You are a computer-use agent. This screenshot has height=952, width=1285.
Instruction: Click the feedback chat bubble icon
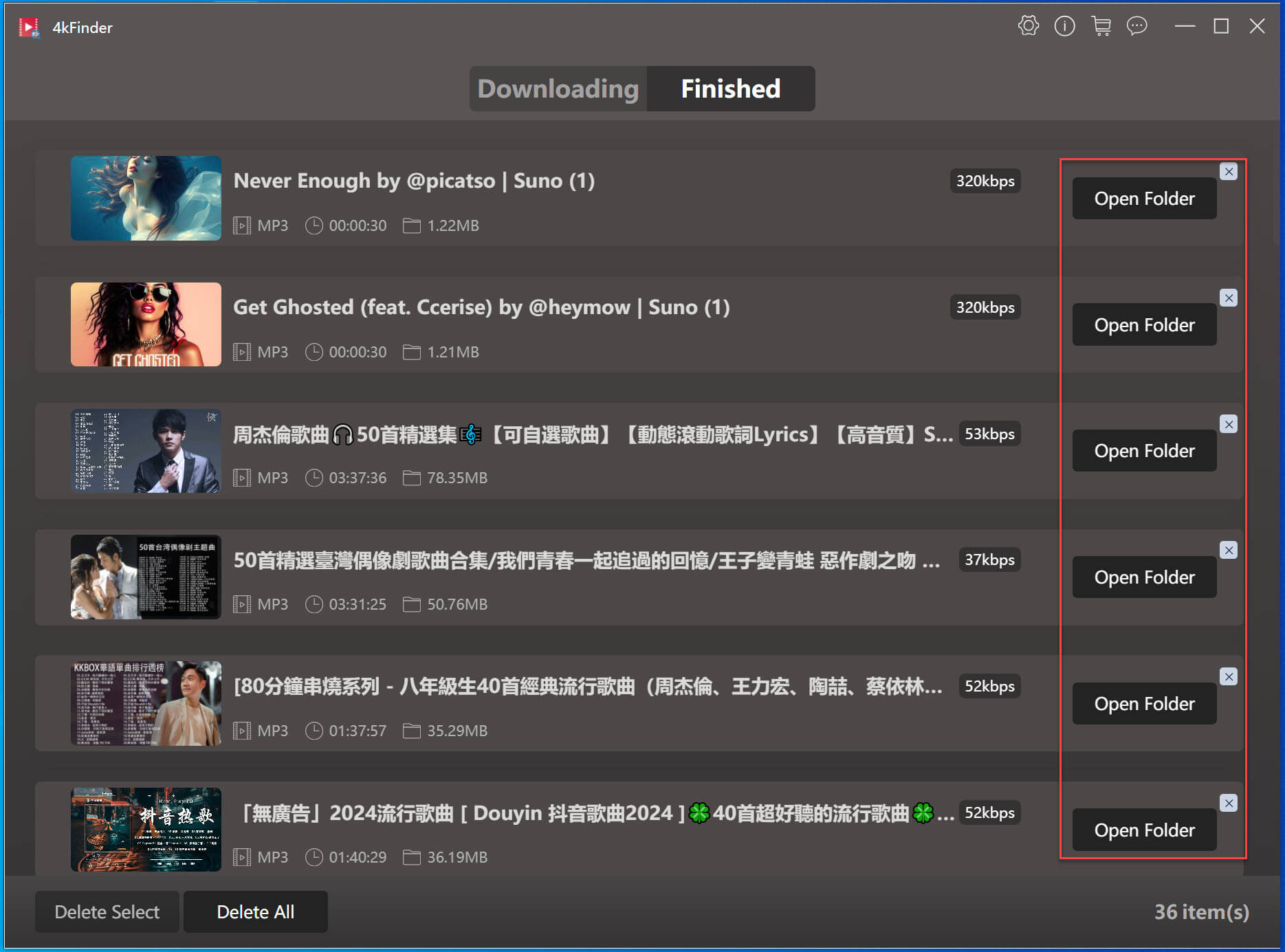[x=1136, y=26]
